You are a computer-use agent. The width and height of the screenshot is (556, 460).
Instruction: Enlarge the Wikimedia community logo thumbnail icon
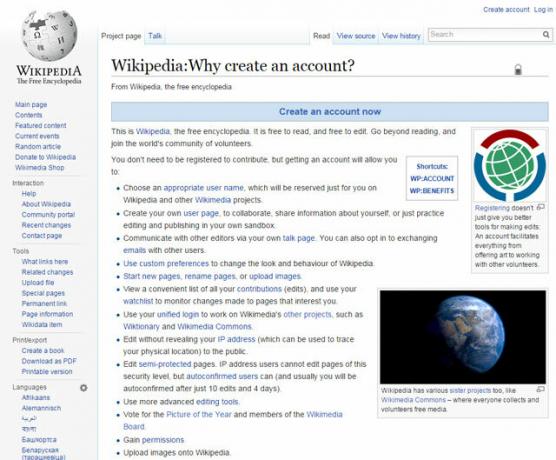pyautogui.click(x=540, y=207)
